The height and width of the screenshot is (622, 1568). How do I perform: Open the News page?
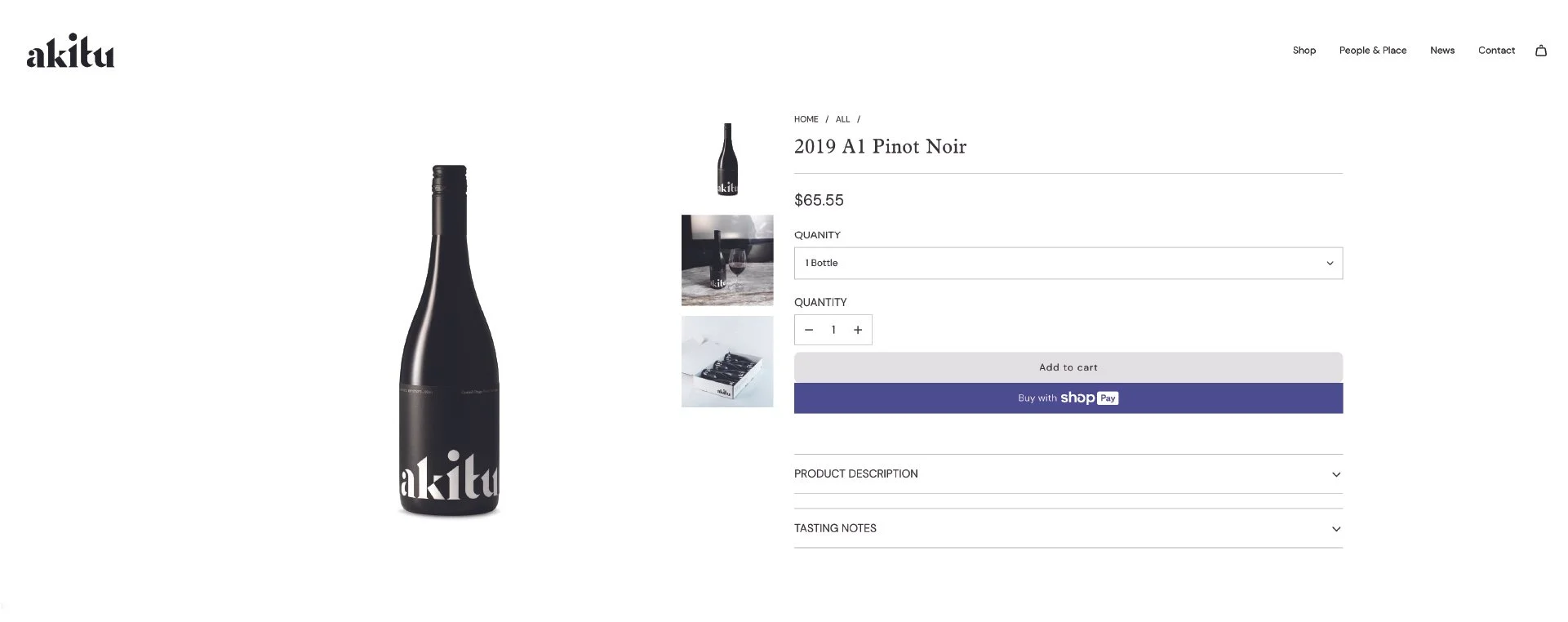(x=1441, y=51)
